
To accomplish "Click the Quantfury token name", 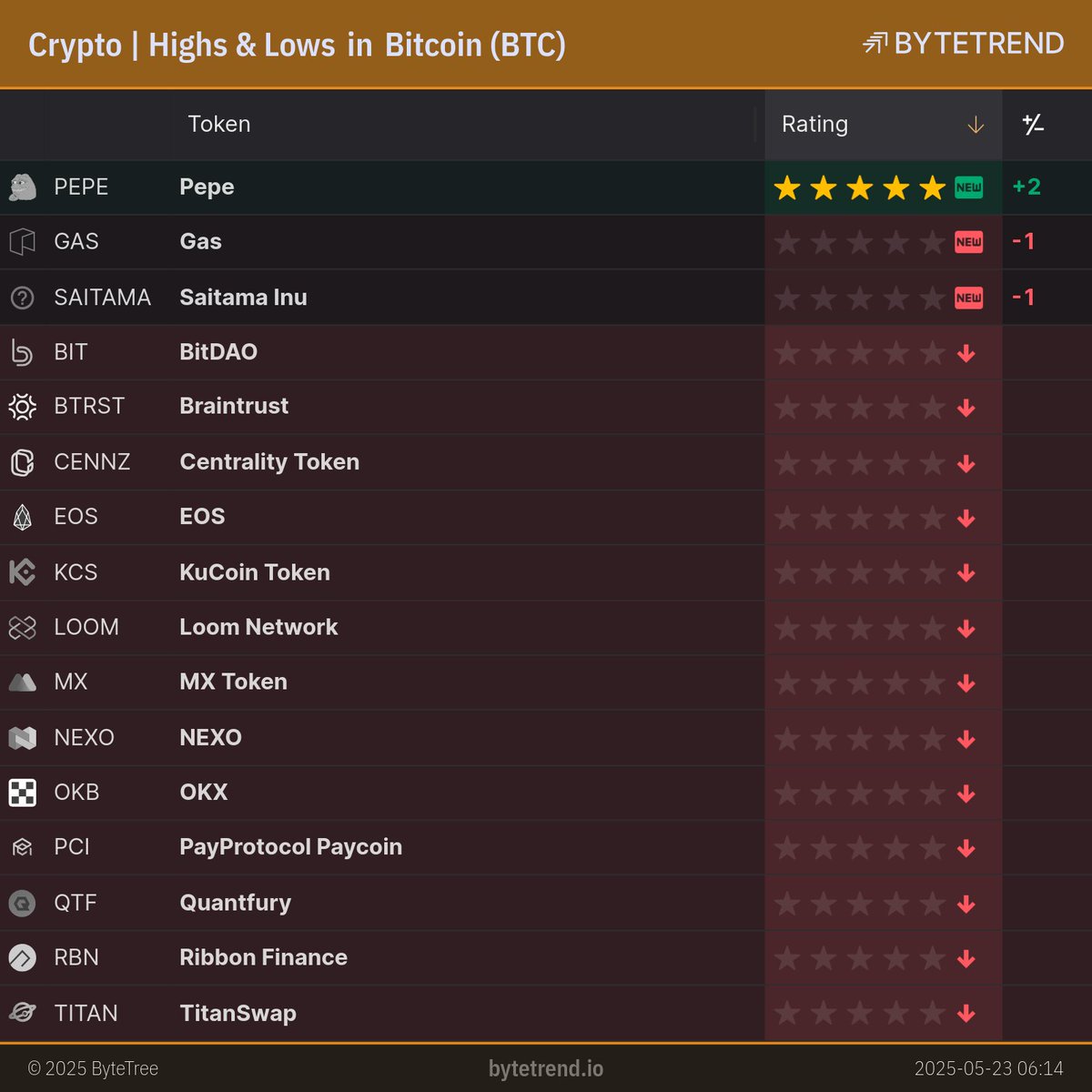I will tap(235, 903).
